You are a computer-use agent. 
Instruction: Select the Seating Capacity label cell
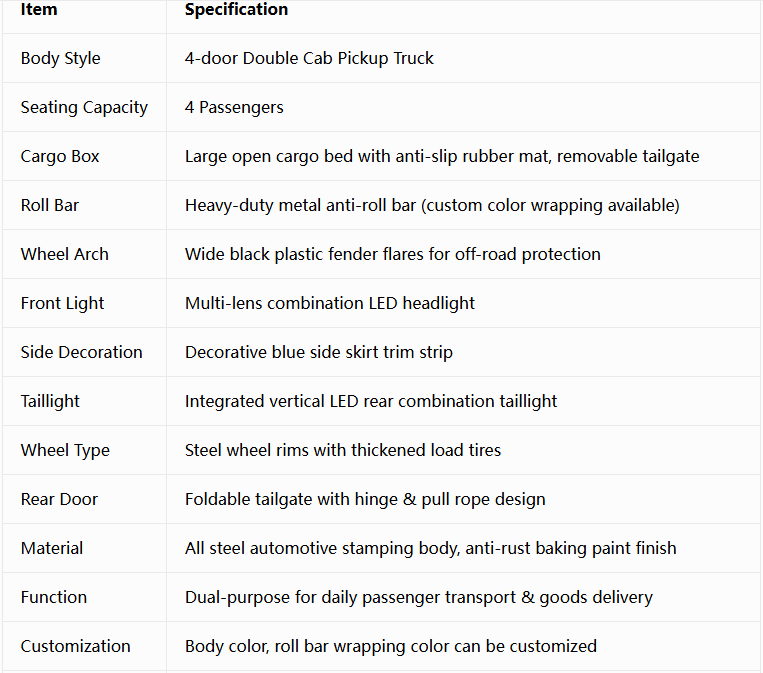[x=84, y=108]
